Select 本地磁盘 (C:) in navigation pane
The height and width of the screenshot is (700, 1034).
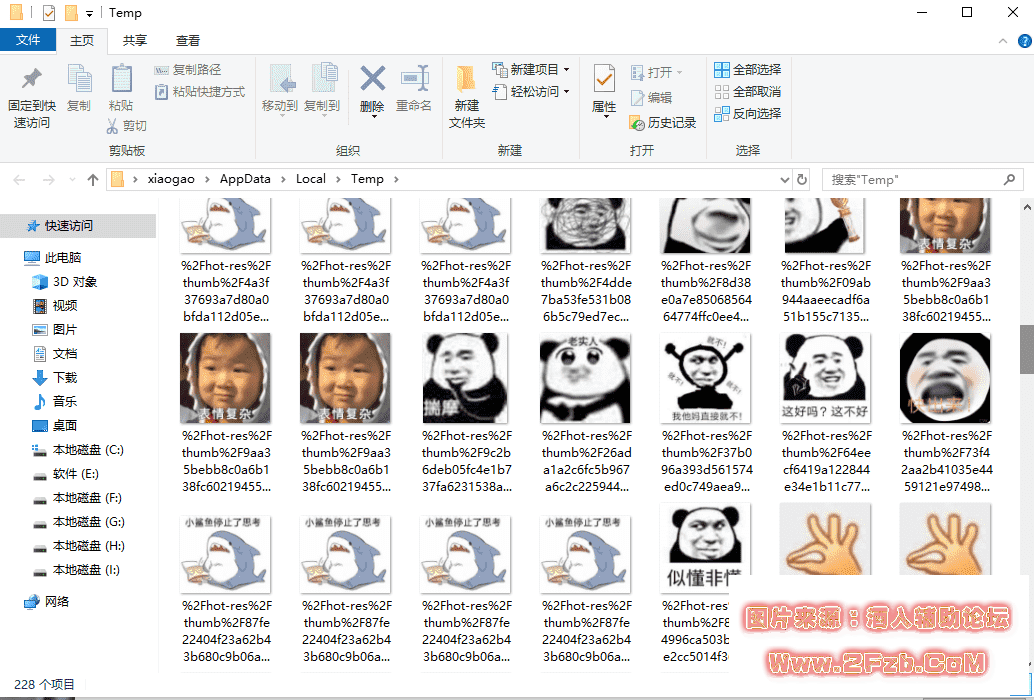[88, 450]
